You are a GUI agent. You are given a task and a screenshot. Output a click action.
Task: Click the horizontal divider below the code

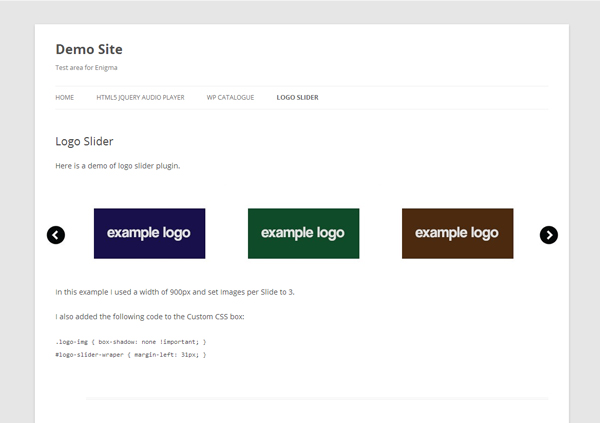pyautogui.click(x=316, y=399)
